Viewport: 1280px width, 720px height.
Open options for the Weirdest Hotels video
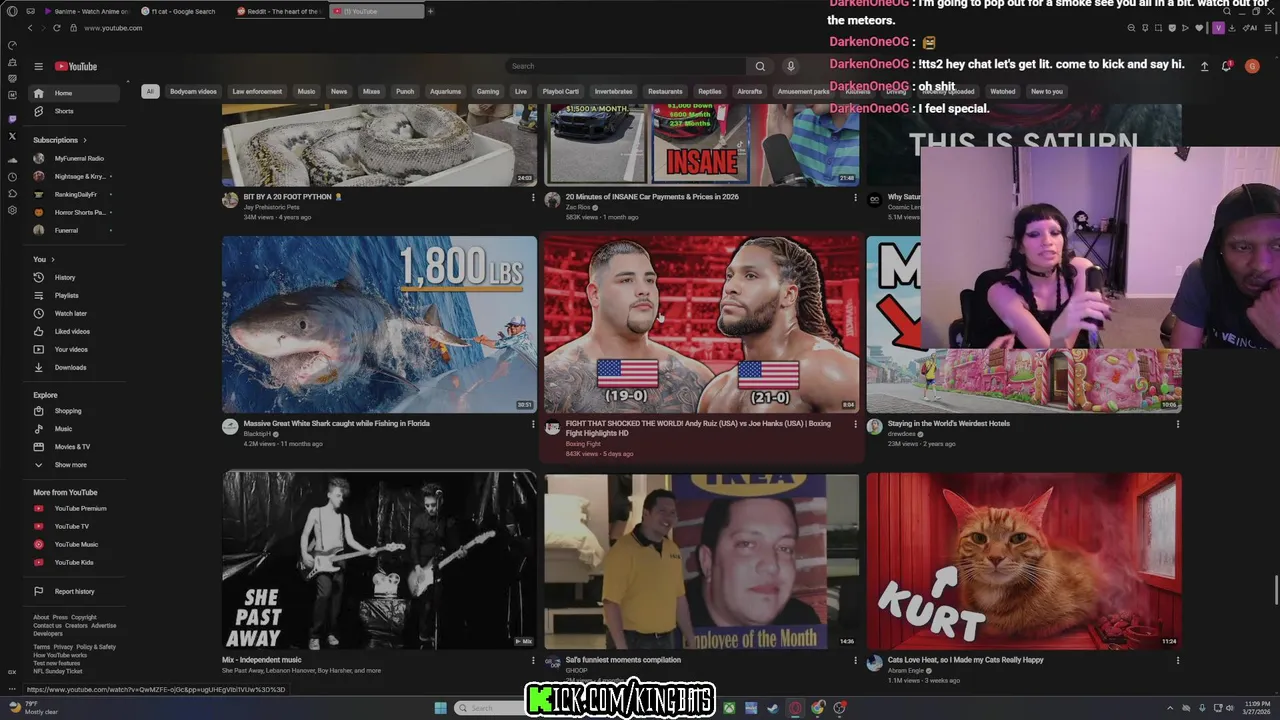pyautogui.click(x=1177, y=424)
